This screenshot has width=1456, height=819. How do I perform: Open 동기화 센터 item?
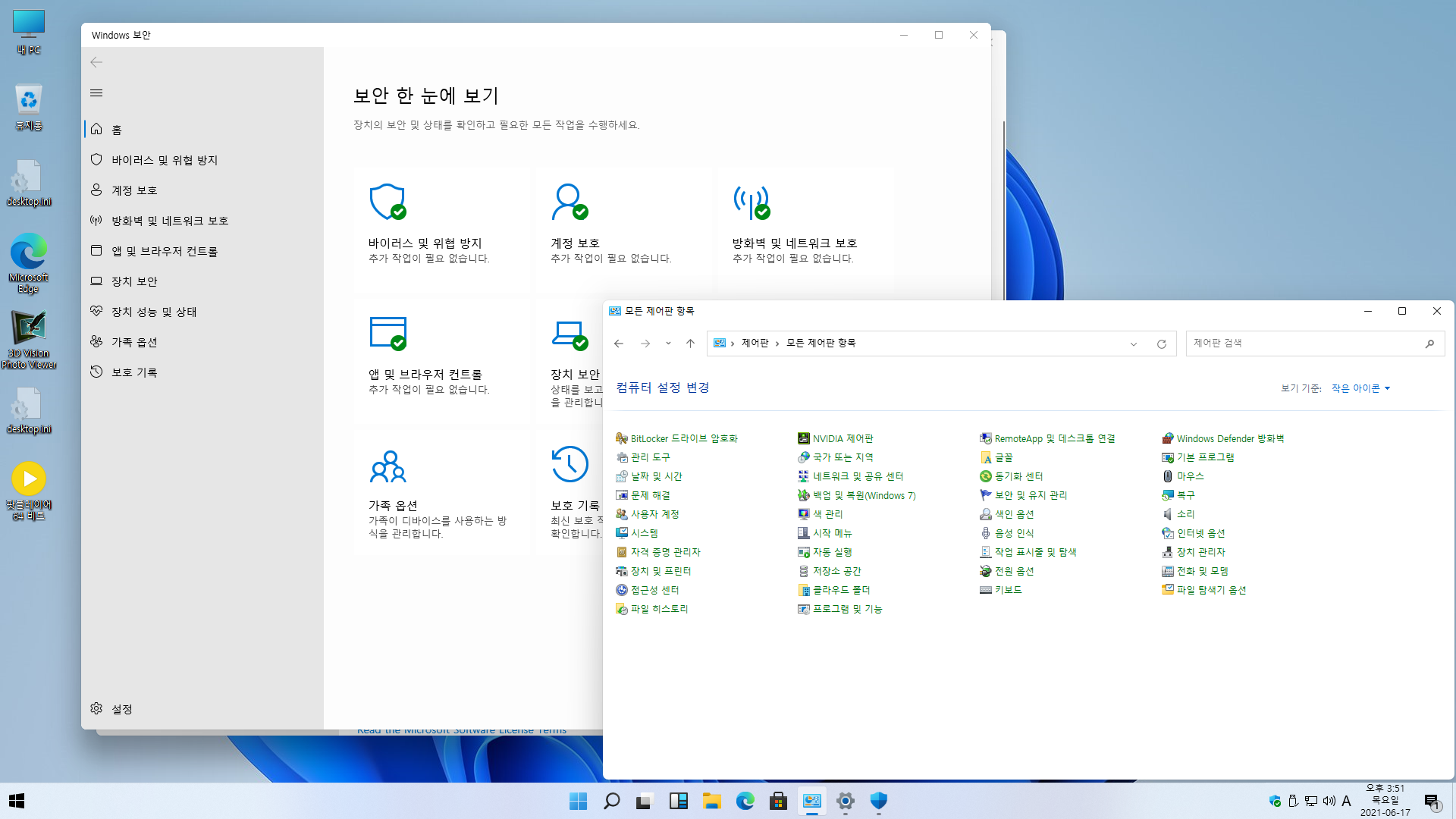click(x=1012, y=476)
